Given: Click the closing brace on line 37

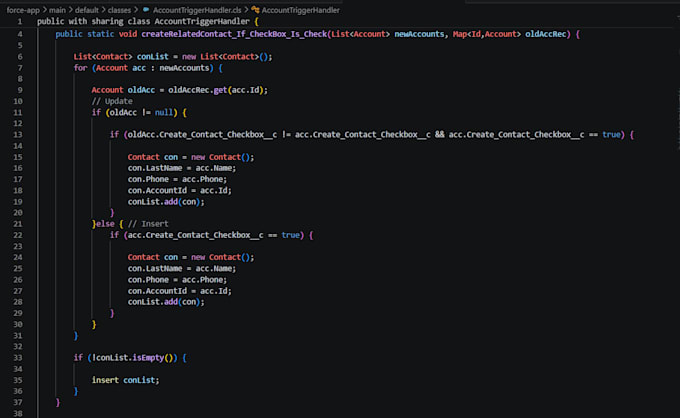Looking at the screenshot, I should tap(58, 402).
